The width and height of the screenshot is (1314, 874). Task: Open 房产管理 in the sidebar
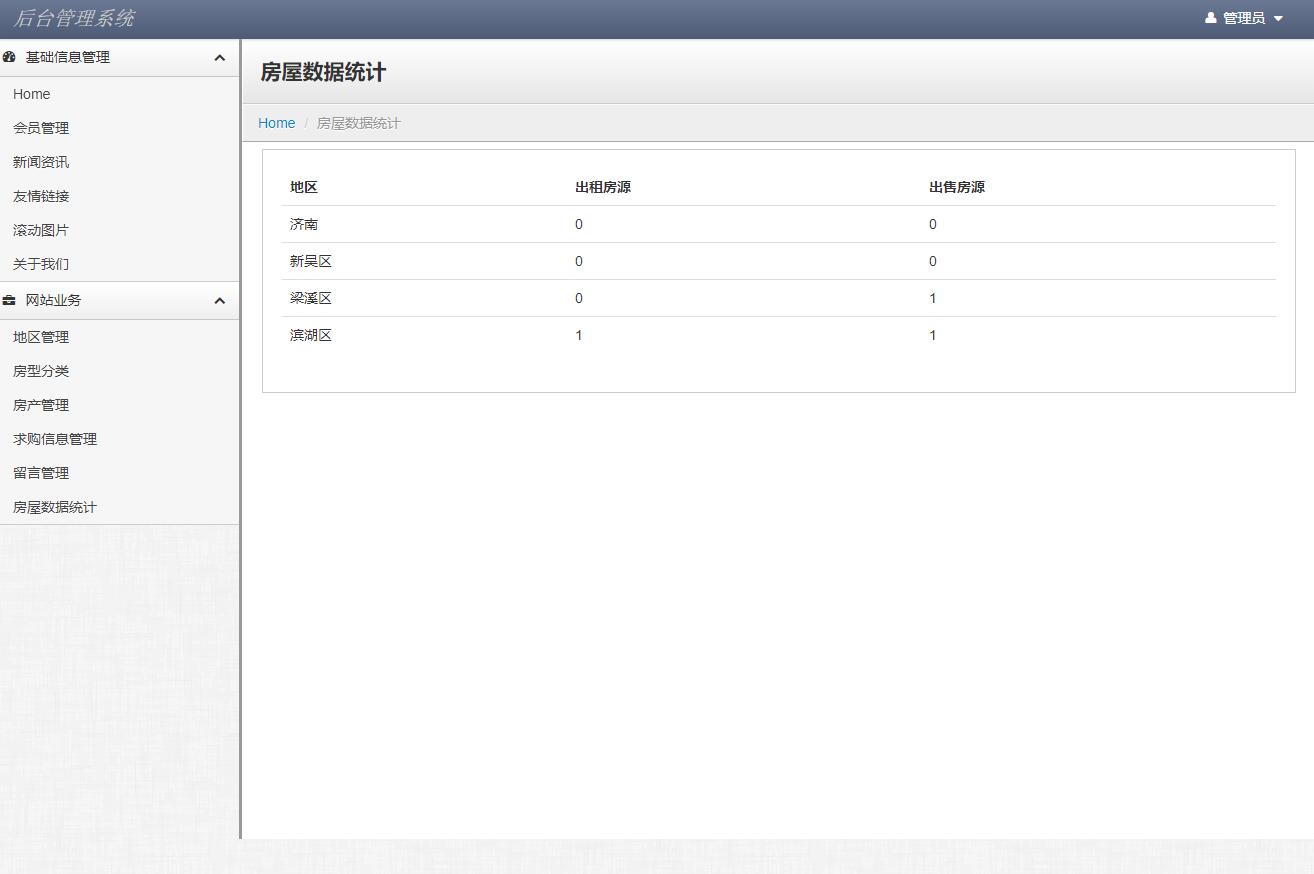pos(40,405)
